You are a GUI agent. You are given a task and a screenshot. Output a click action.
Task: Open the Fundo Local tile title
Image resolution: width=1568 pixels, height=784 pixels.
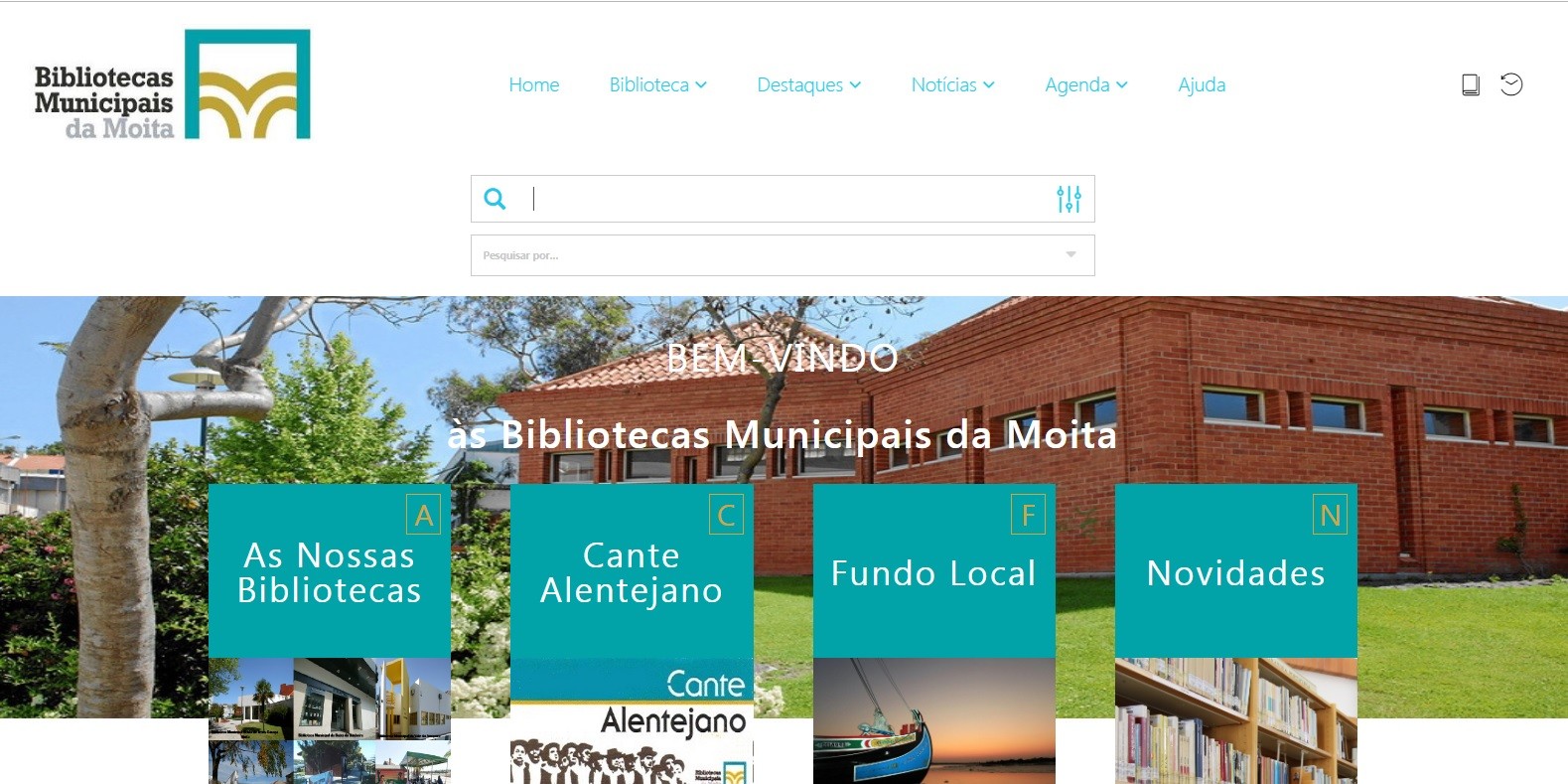[933, 573]
